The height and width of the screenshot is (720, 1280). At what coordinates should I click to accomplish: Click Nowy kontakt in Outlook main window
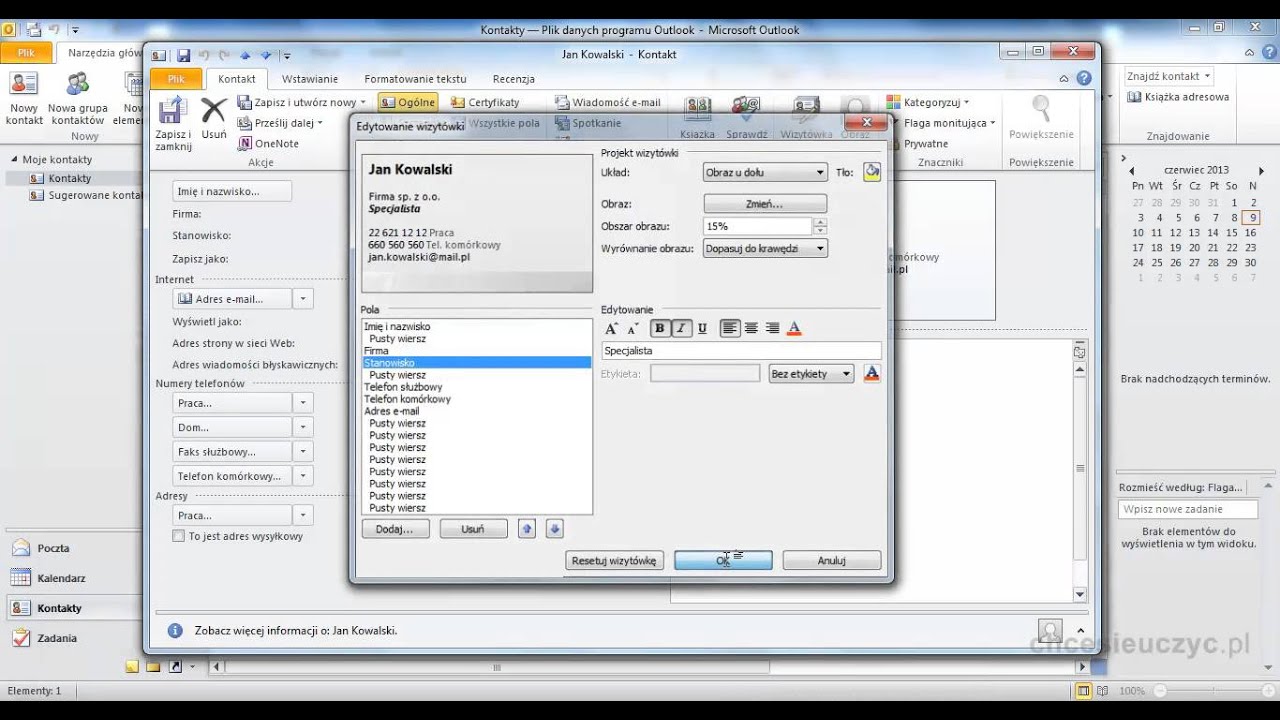(24, 99)
